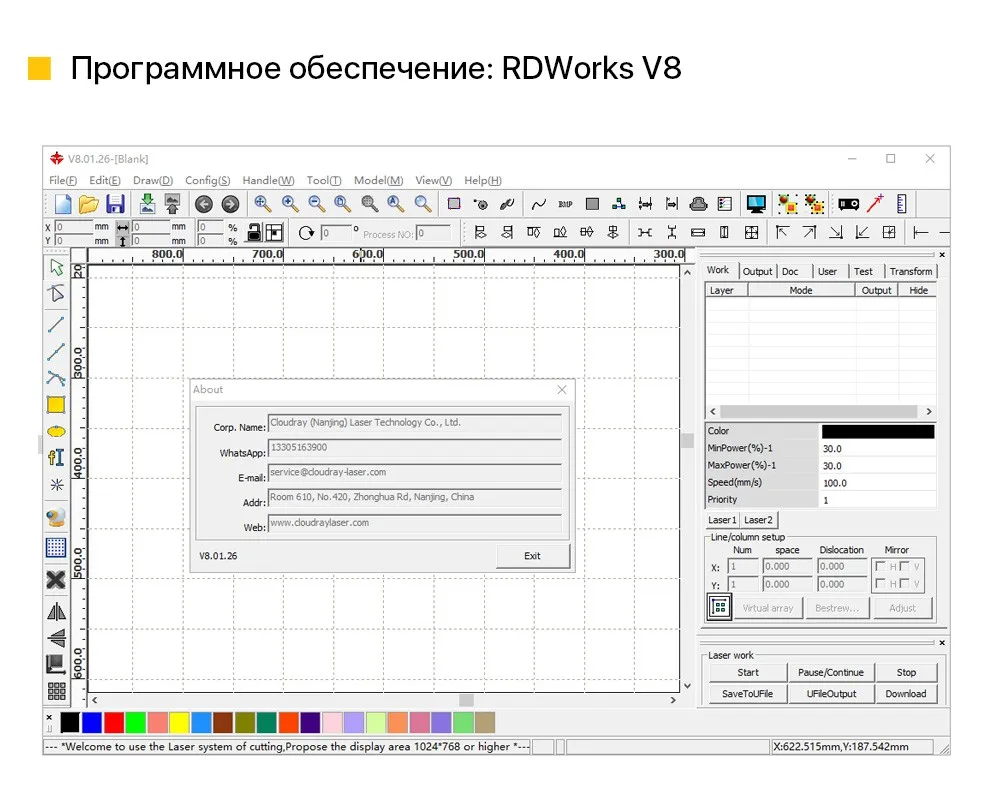Switch to the Transform tab
Viewport: 1000px width, 812px height.
tap(911, 271)
